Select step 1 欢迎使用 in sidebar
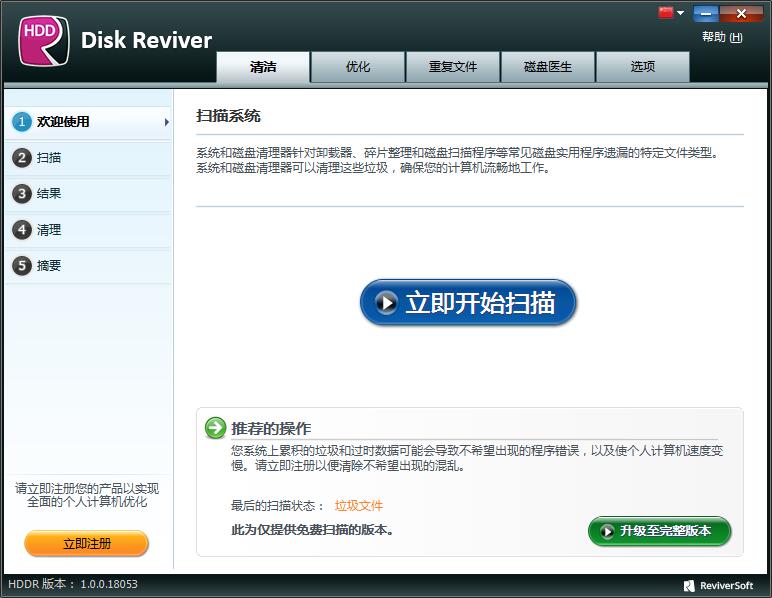Screen dimensions: 772x598 pyautogui.click(x=89, y=122)
